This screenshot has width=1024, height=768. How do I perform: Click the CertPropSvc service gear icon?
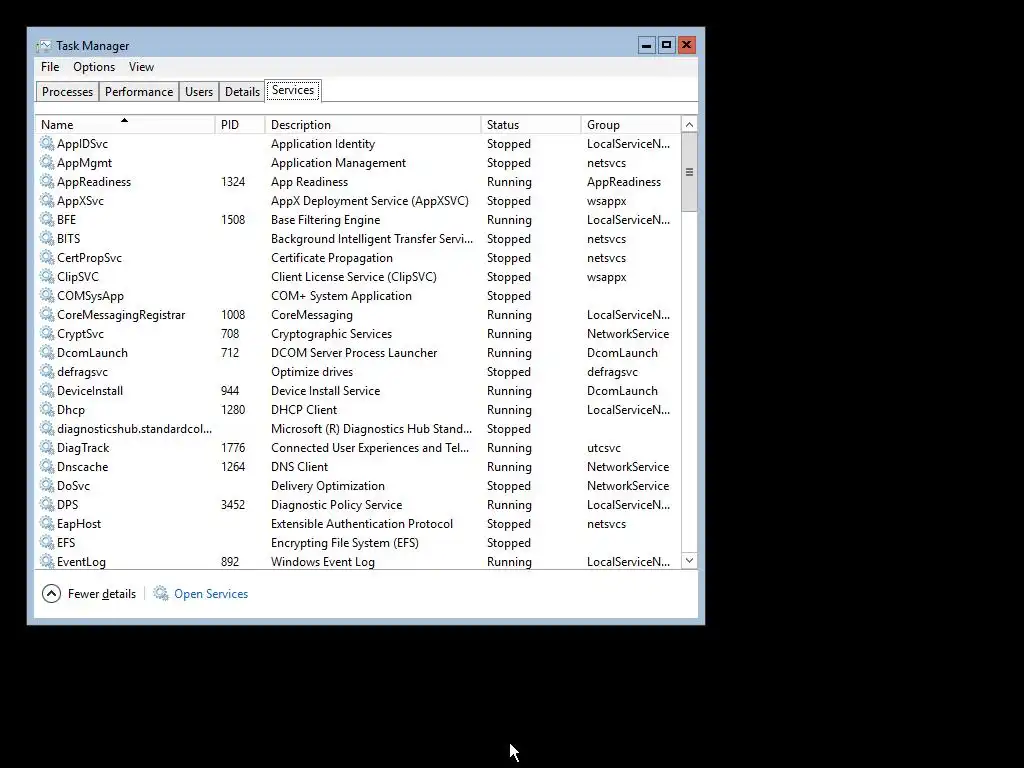point(47,257)
